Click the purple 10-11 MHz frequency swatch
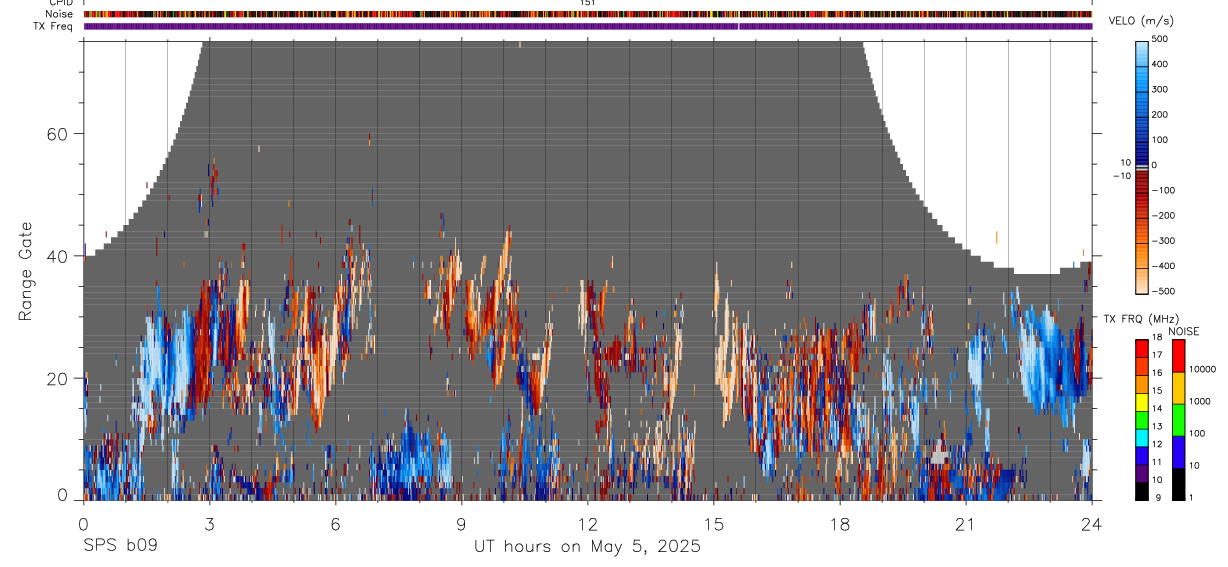Screen dimensions: 1228x567 pyautogui.click(x=1142, y=473)
